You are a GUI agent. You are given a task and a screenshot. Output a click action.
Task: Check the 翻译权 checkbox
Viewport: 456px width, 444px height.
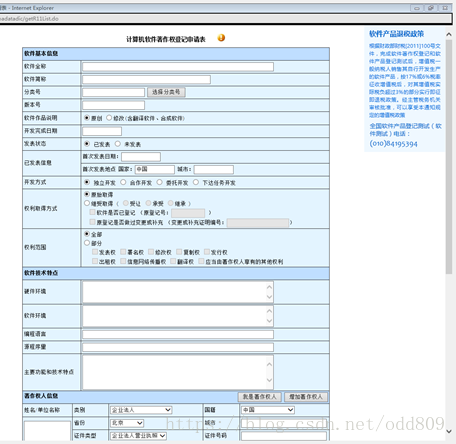[x=173, y=261]
